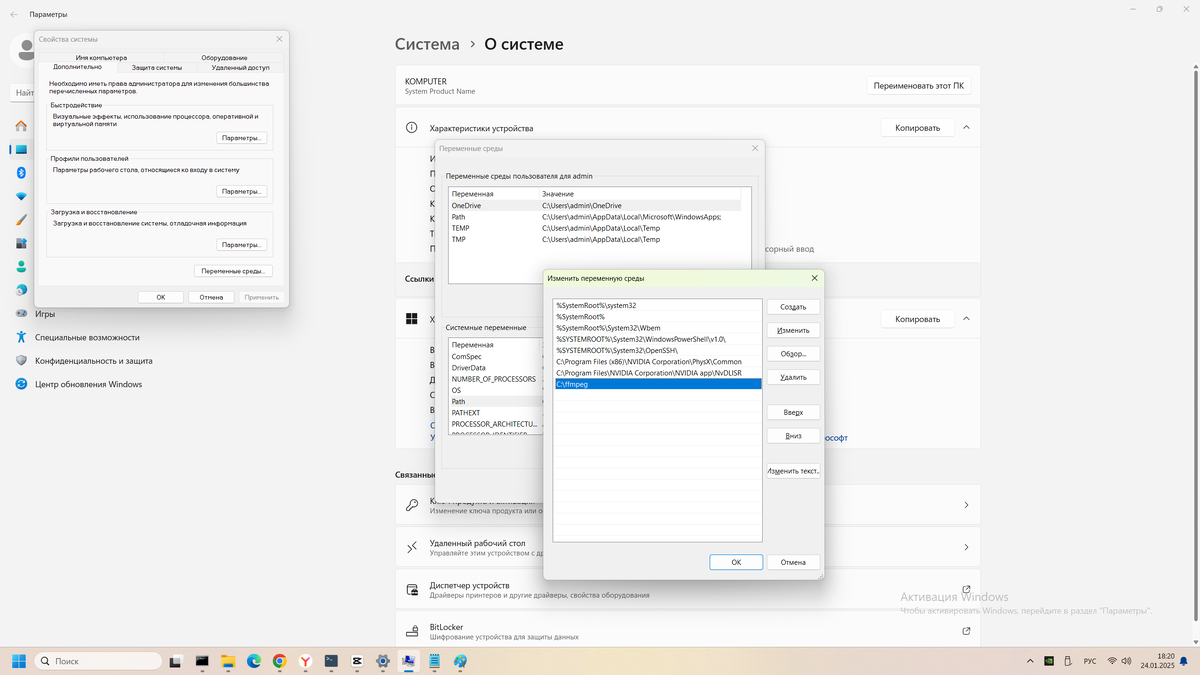Open Network Wi-Fi icon in Settings sidebar
The height and width of the screenshot is (675, 1200).
pyautogui.click(x=21, y=196)
